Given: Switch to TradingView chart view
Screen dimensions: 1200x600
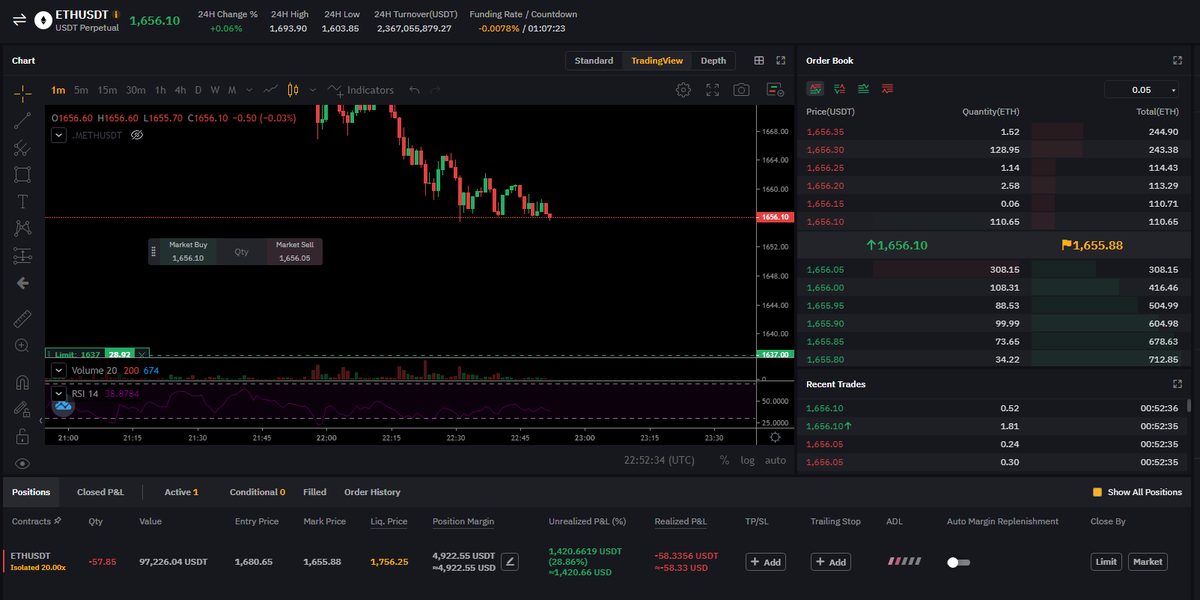Looking at the screenshot, I should (657, 61).
